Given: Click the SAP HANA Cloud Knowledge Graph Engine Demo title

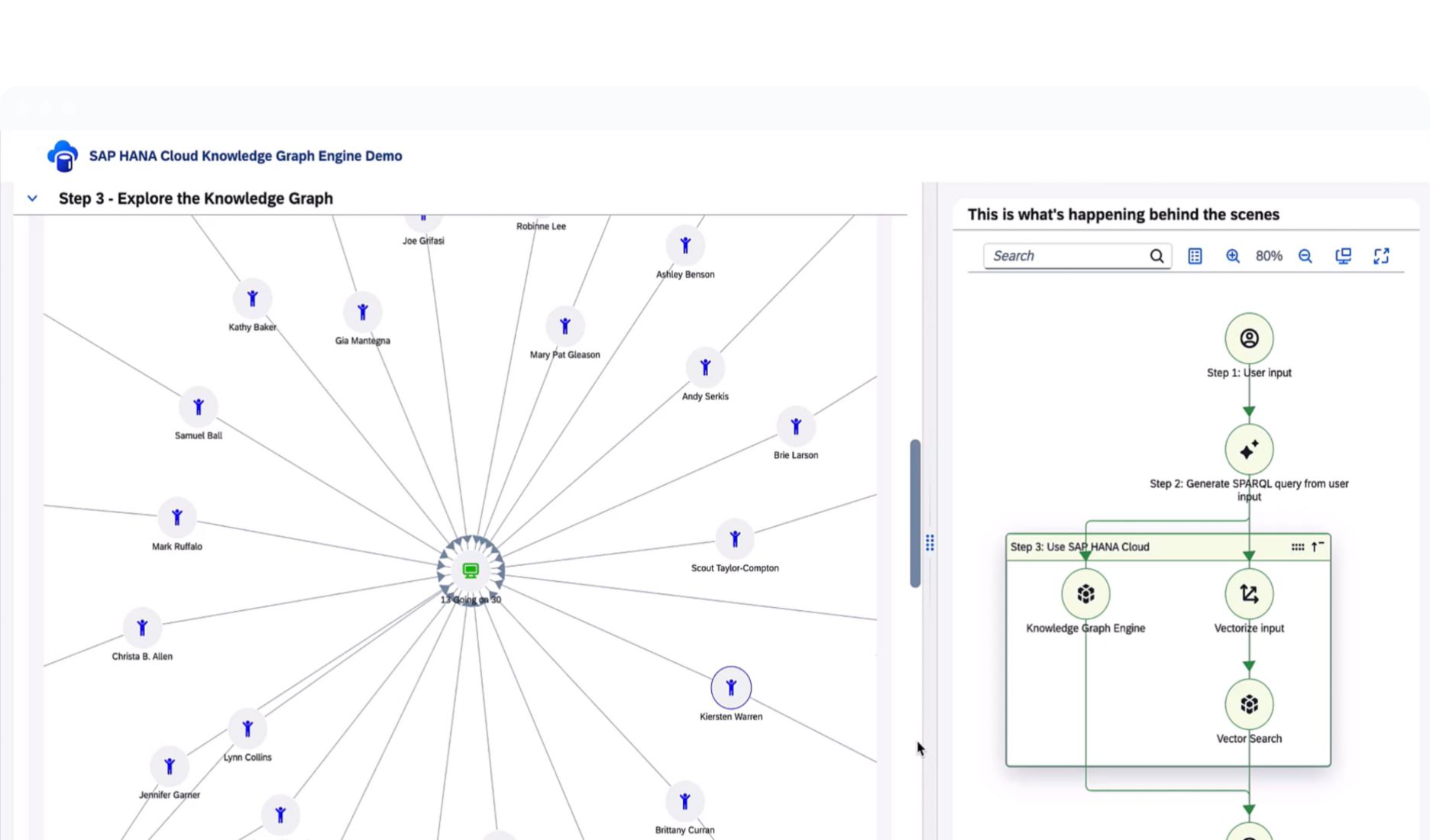Looking at the screenshot, I should (245, 156).
